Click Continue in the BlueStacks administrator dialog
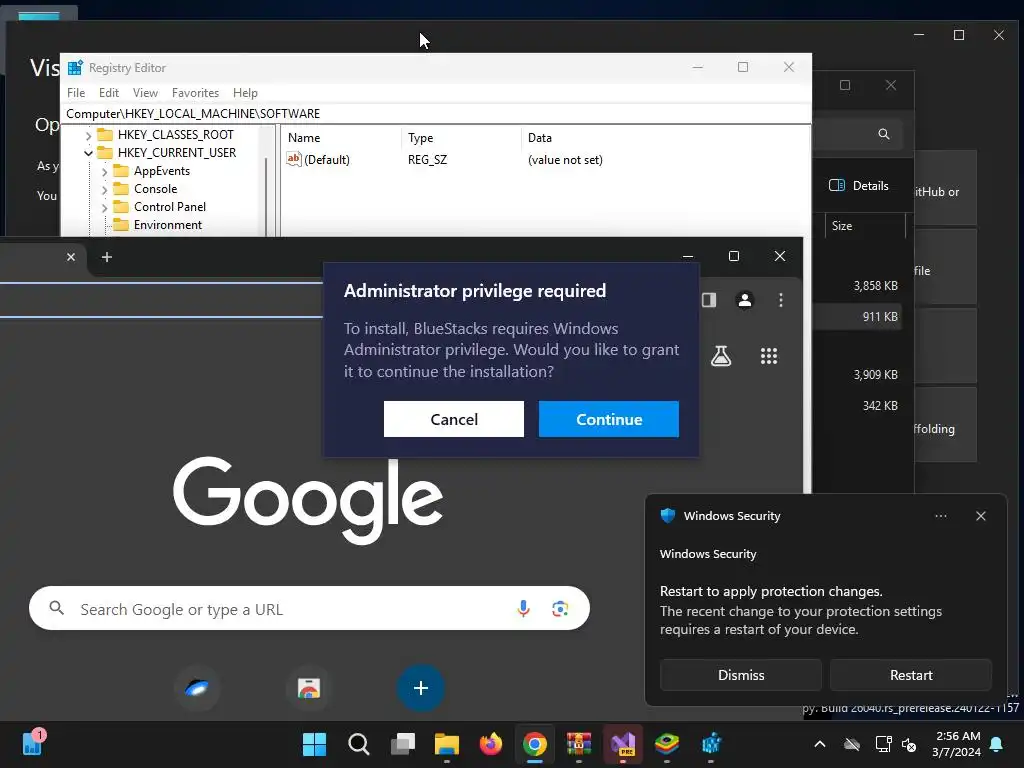Image resolution: width=1024 pixels, height=768 pixels. pyautogui.click(x=609, y=419)
